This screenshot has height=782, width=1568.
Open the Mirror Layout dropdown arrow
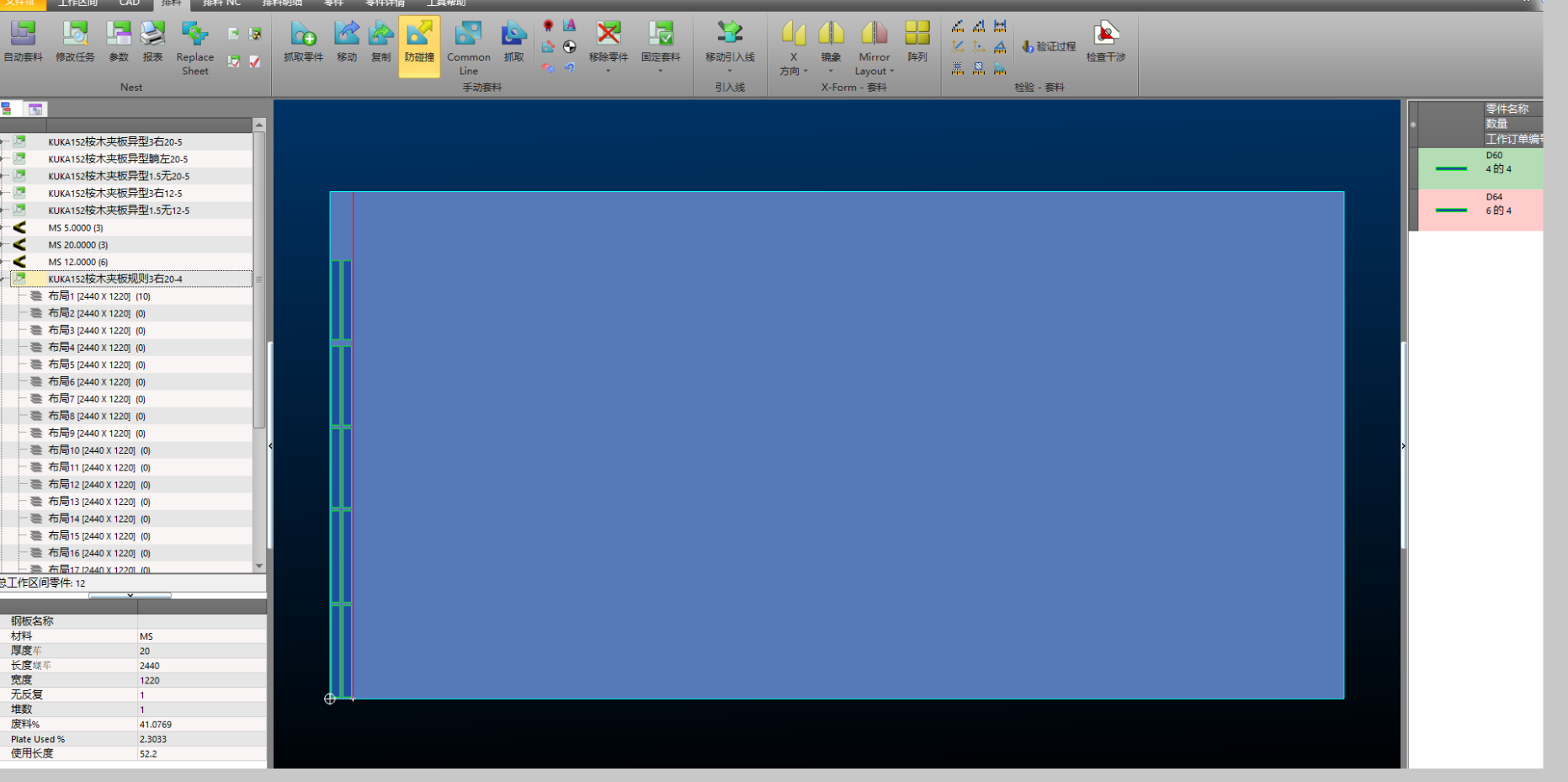coord(892,72)
